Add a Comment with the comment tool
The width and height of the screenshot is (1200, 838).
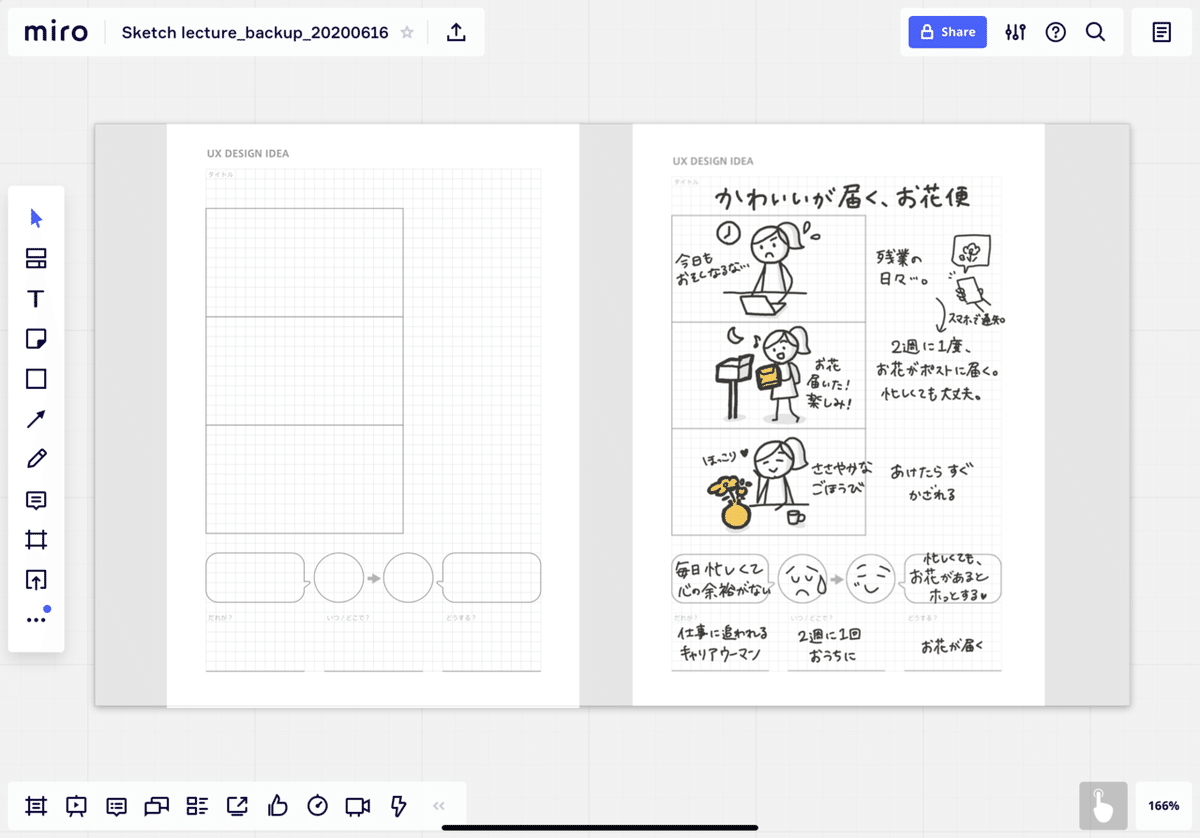point(35,498)
